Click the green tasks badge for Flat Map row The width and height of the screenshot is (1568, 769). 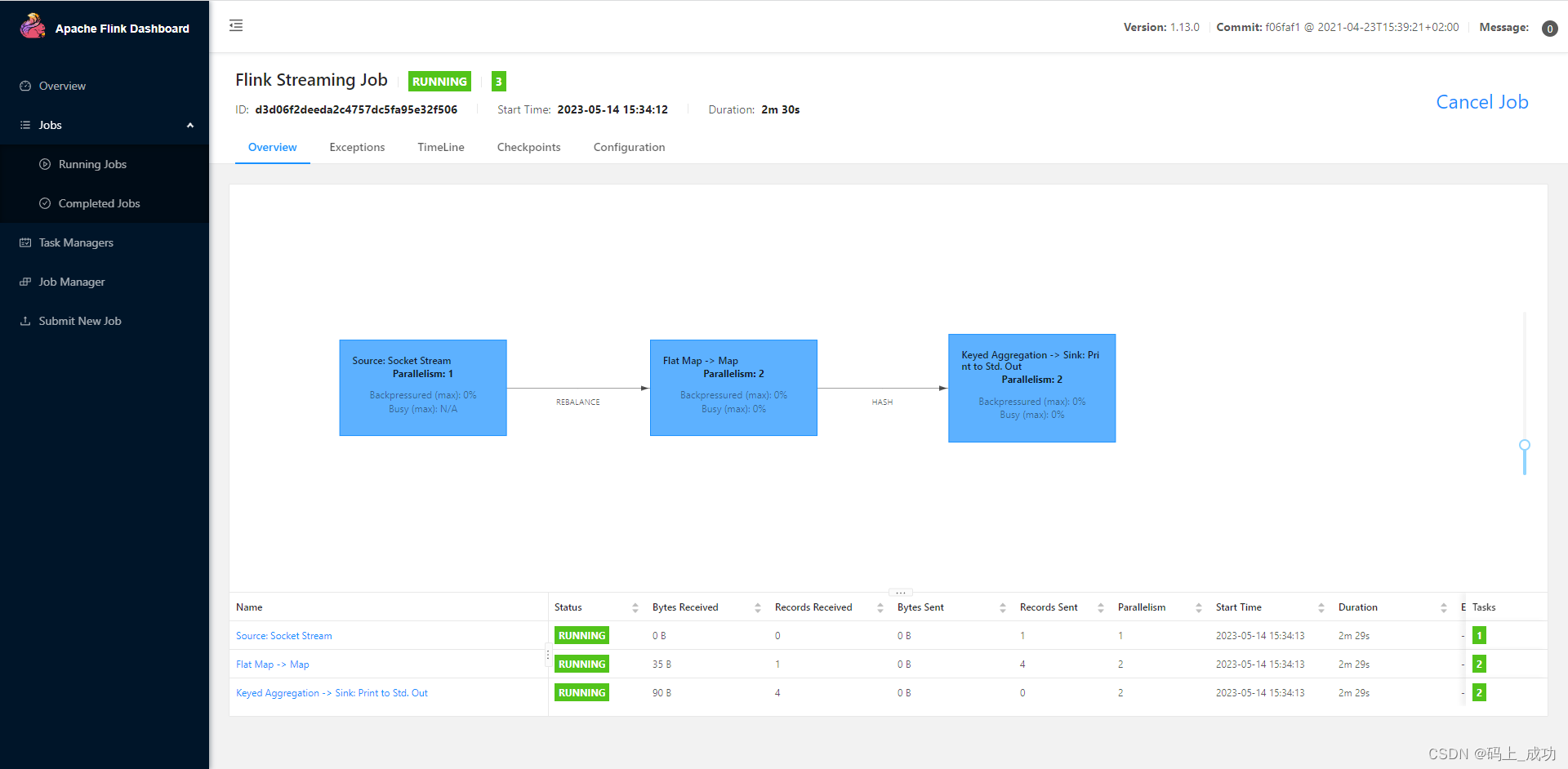(1479, 664)
